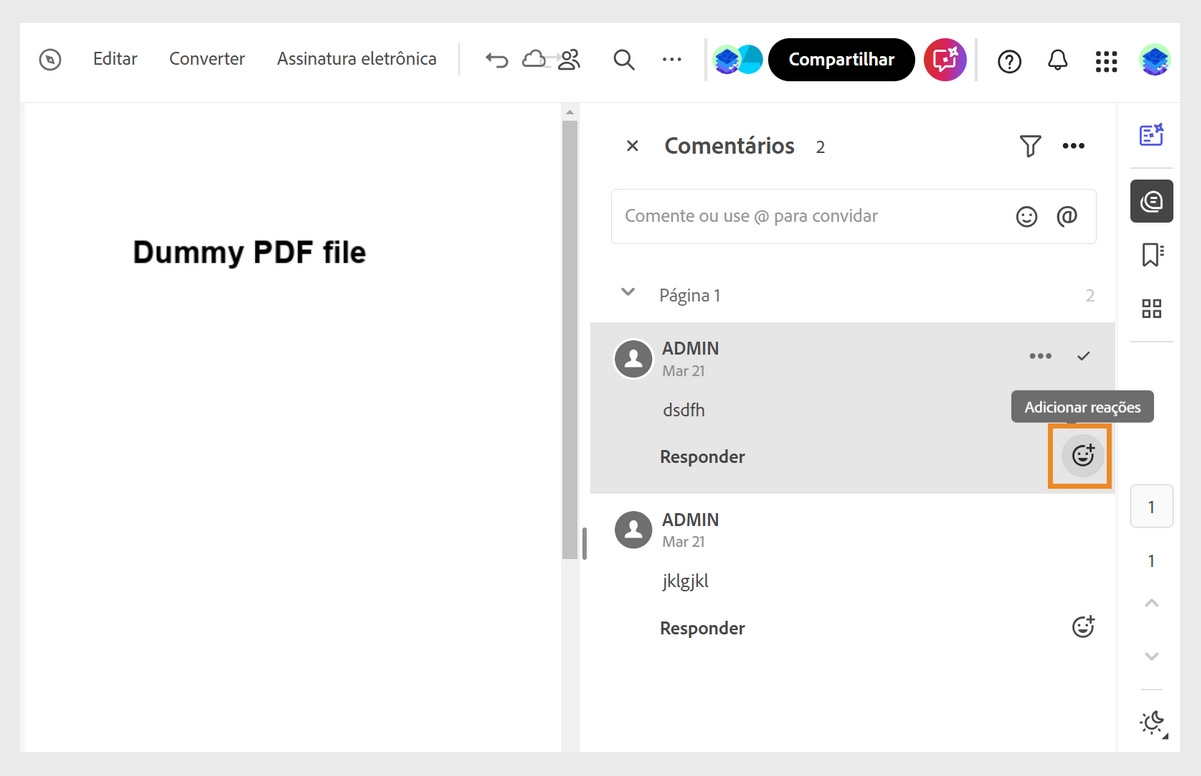1201x776 pixels.
Task: Toggle dark mode with moon icon
Action: (1151, 722)
